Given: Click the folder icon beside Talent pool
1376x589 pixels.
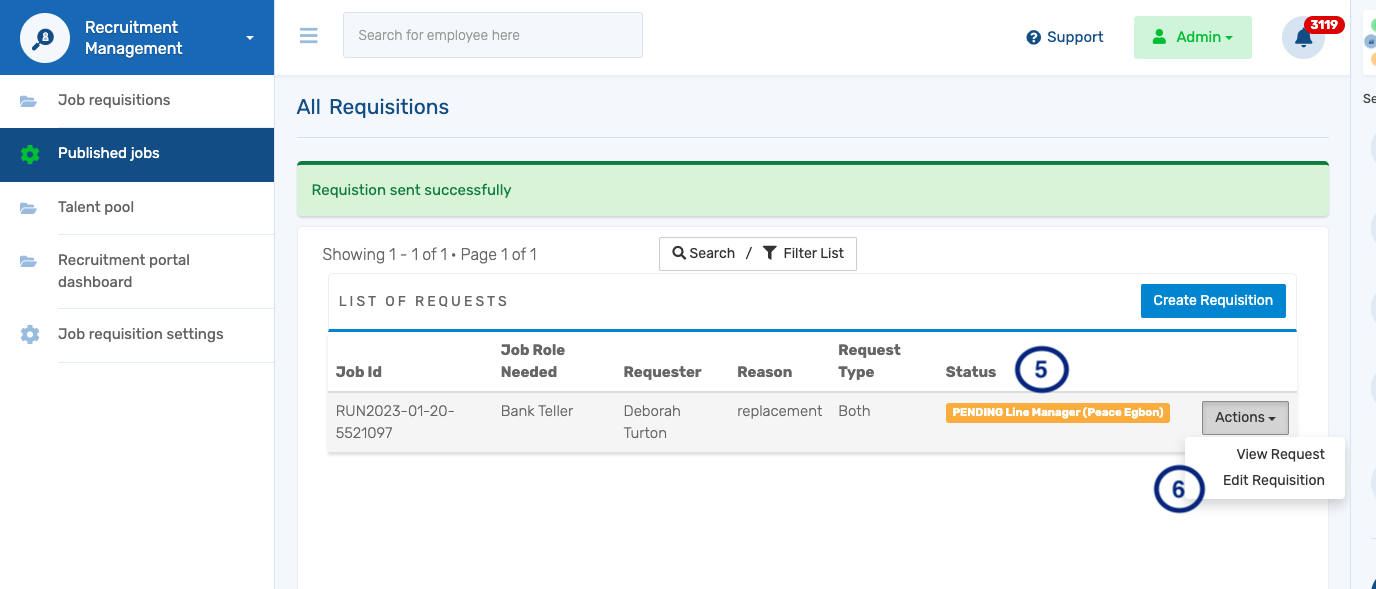Looking at the screenshot, I should coord(28,208).
